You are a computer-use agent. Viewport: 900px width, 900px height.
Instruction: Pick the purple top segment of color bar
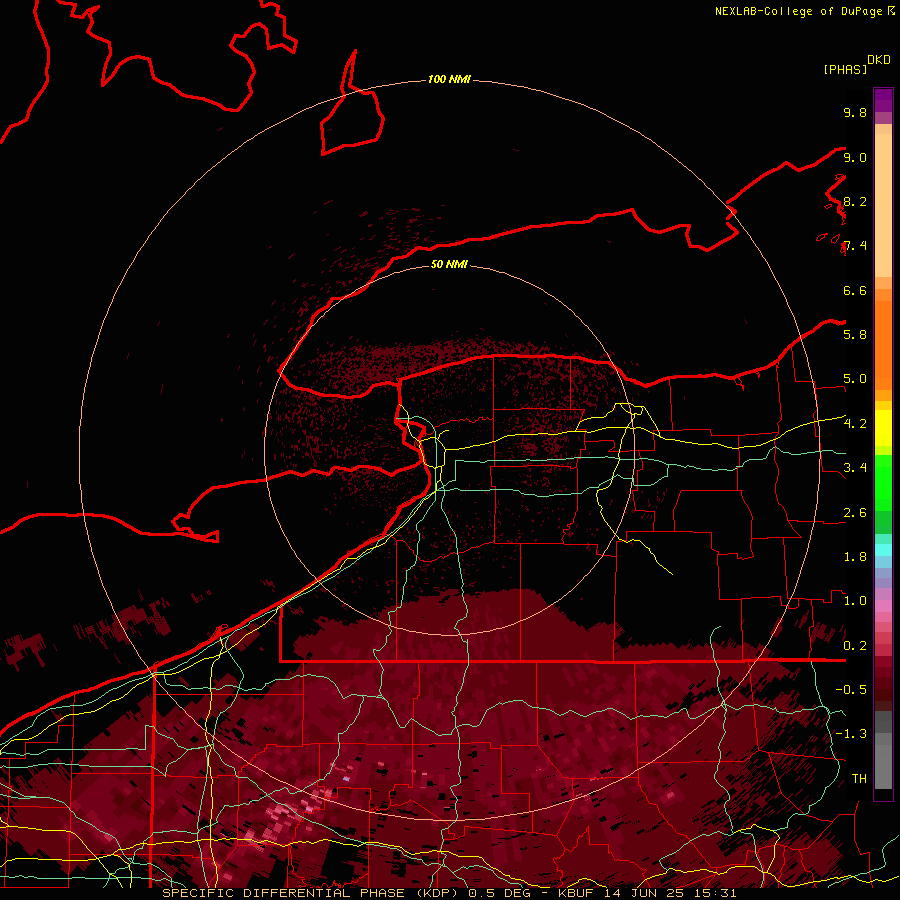[883, 100]
